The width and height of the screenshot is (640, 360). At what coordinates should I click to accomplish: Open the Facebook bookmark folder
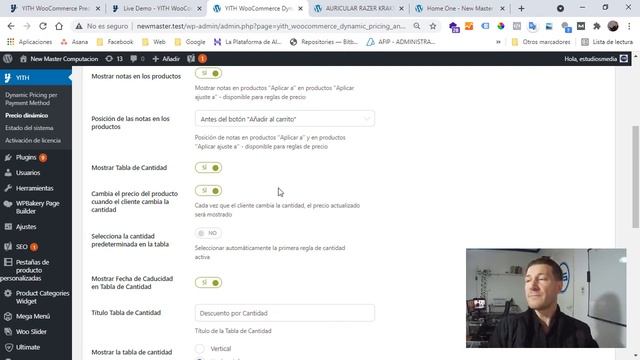115,42
